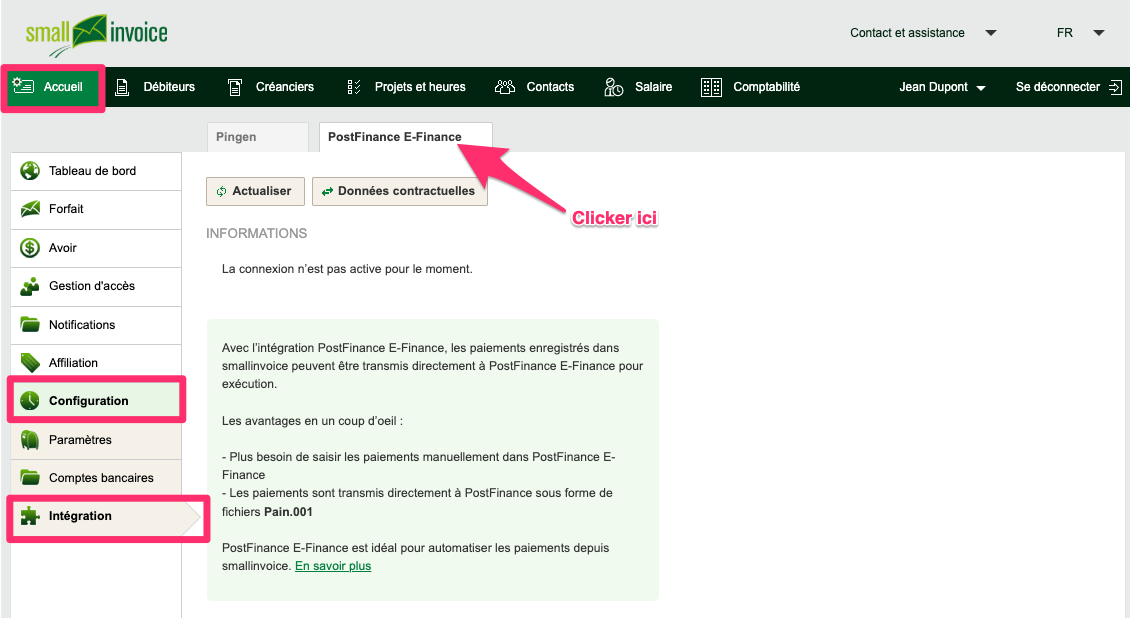Open Tableau de bord in sidebar
This screenshot has height=618, width=1130.
click(x=96, y=171)
